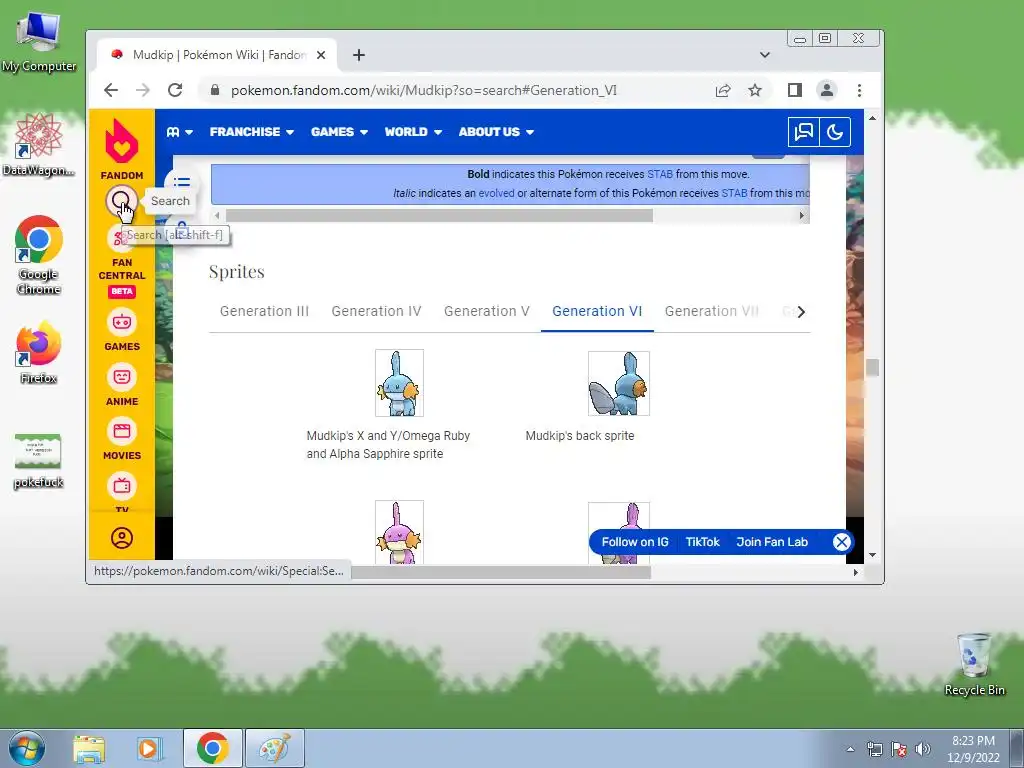Show more generation tabs with right chevron

pyautogui.click(x=801, y=312)
